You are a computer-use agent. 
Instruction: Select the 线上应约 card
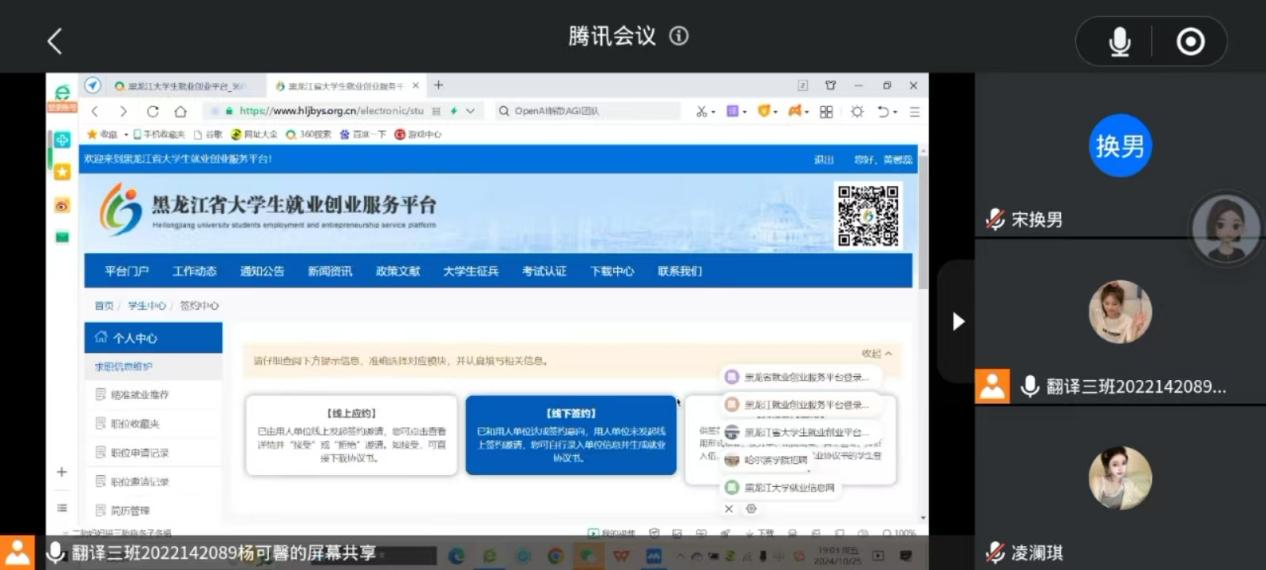click(351, 435)
